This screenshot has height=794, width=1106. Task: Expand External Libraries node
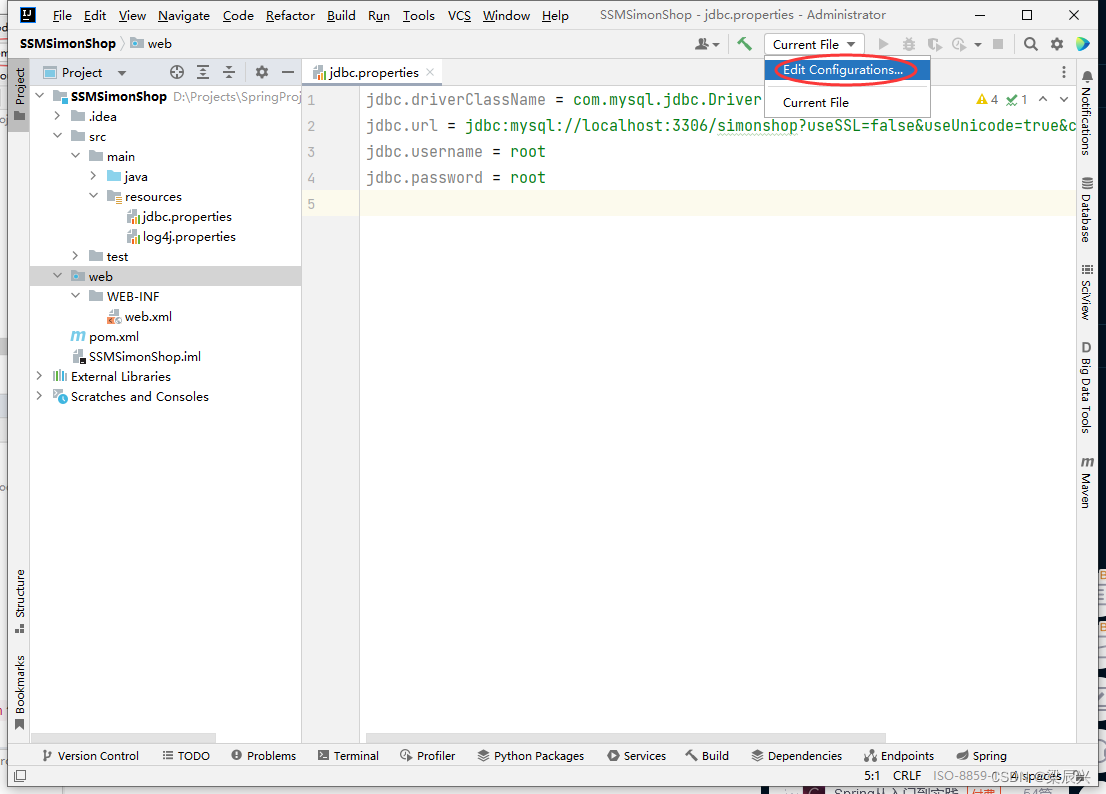[x=40, y=377]
